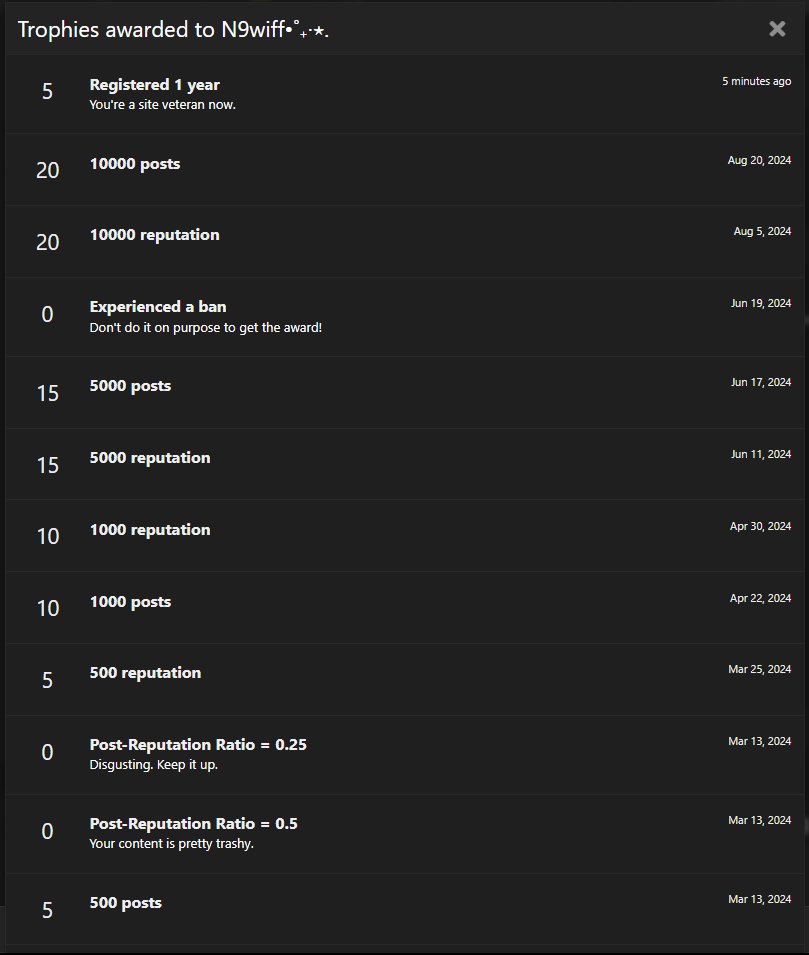Screen dimensions: 809x955
Task: Select the "500 reputation" trophy
Action: 145,673
